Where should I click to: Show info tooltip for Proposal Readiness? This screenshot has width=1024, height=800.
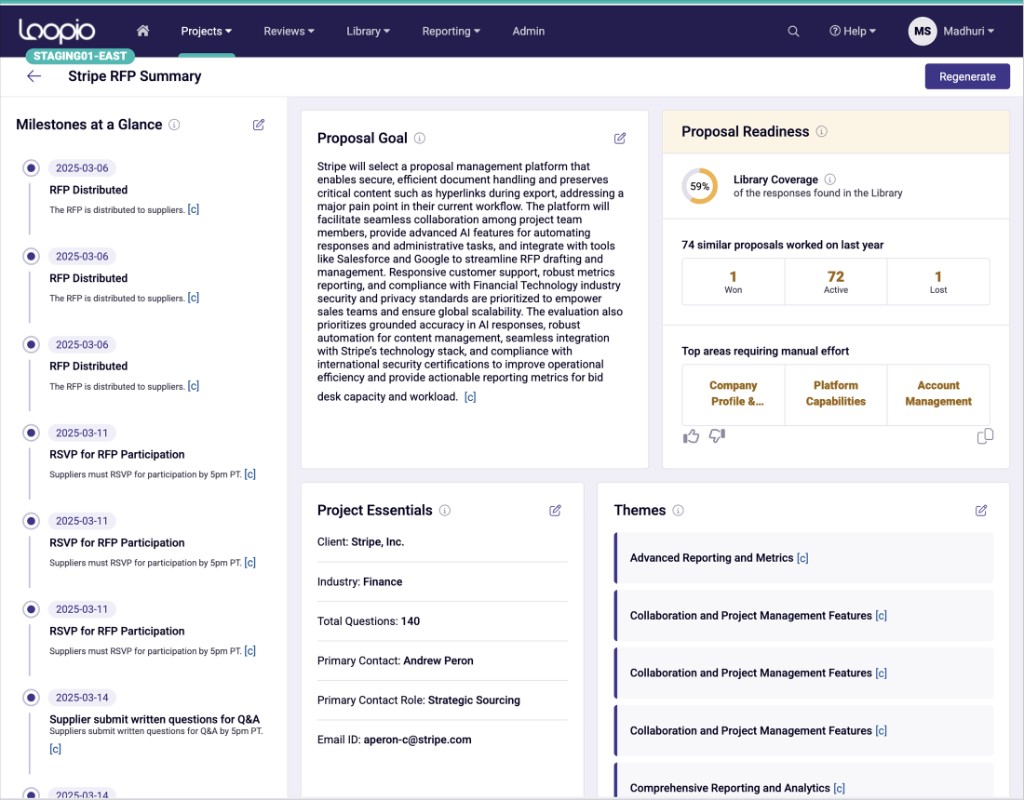(x=822, y=131)
